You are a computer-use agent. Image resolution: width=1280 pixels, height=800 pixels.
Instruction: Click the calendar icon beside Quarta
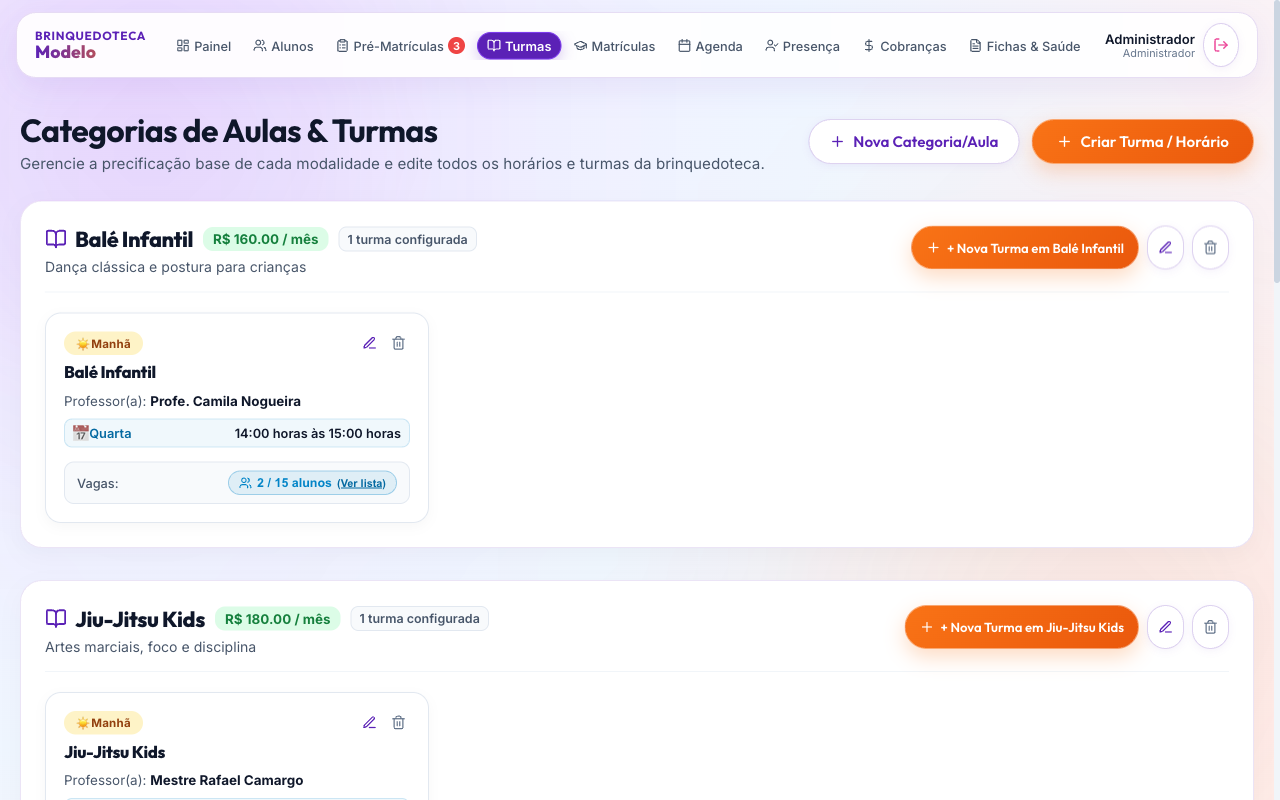pos(80,433)
